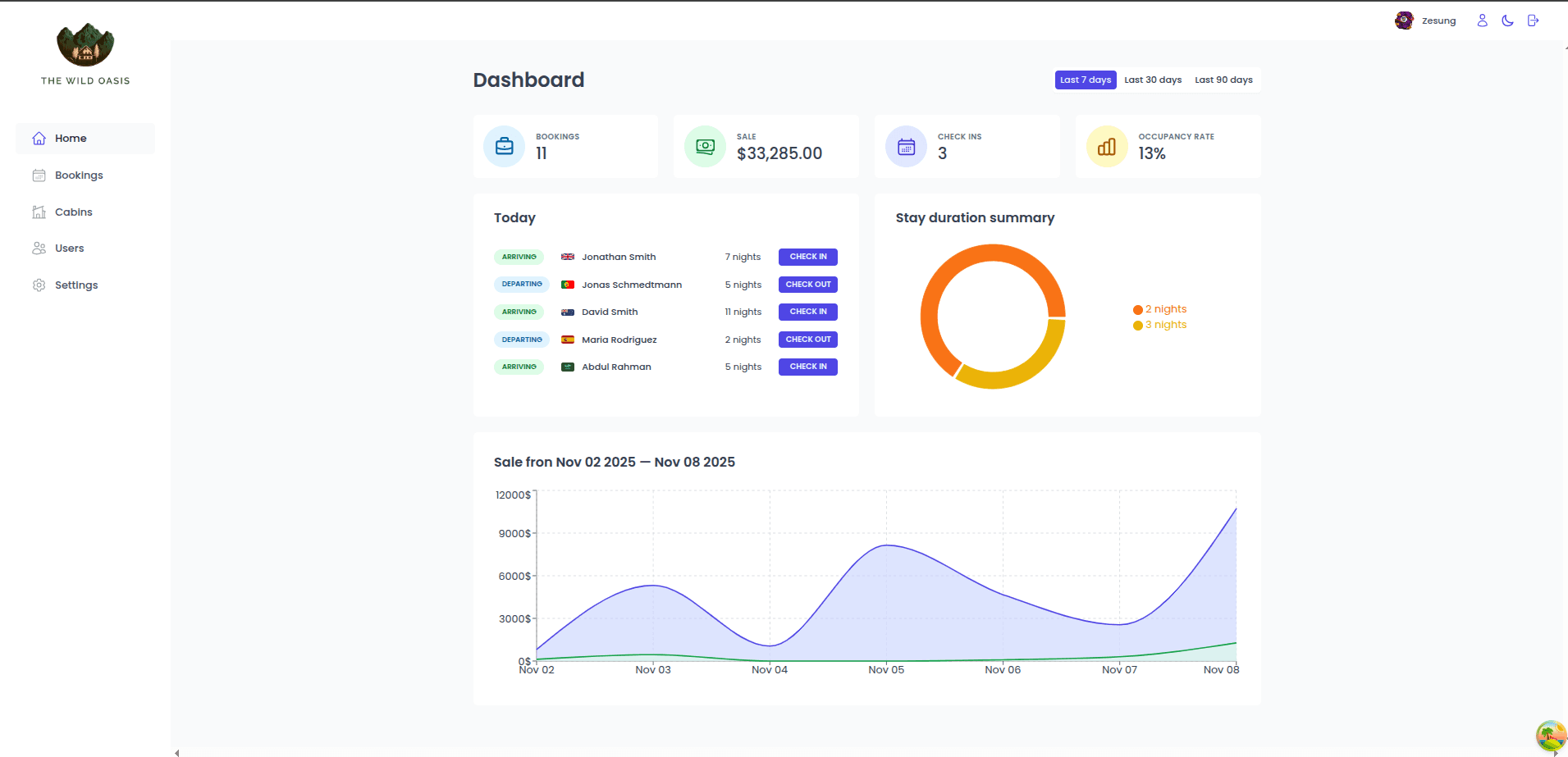1568x757 pixels.
Task: Click the Nov 05 axis label
Action: (x=886, y=670)
